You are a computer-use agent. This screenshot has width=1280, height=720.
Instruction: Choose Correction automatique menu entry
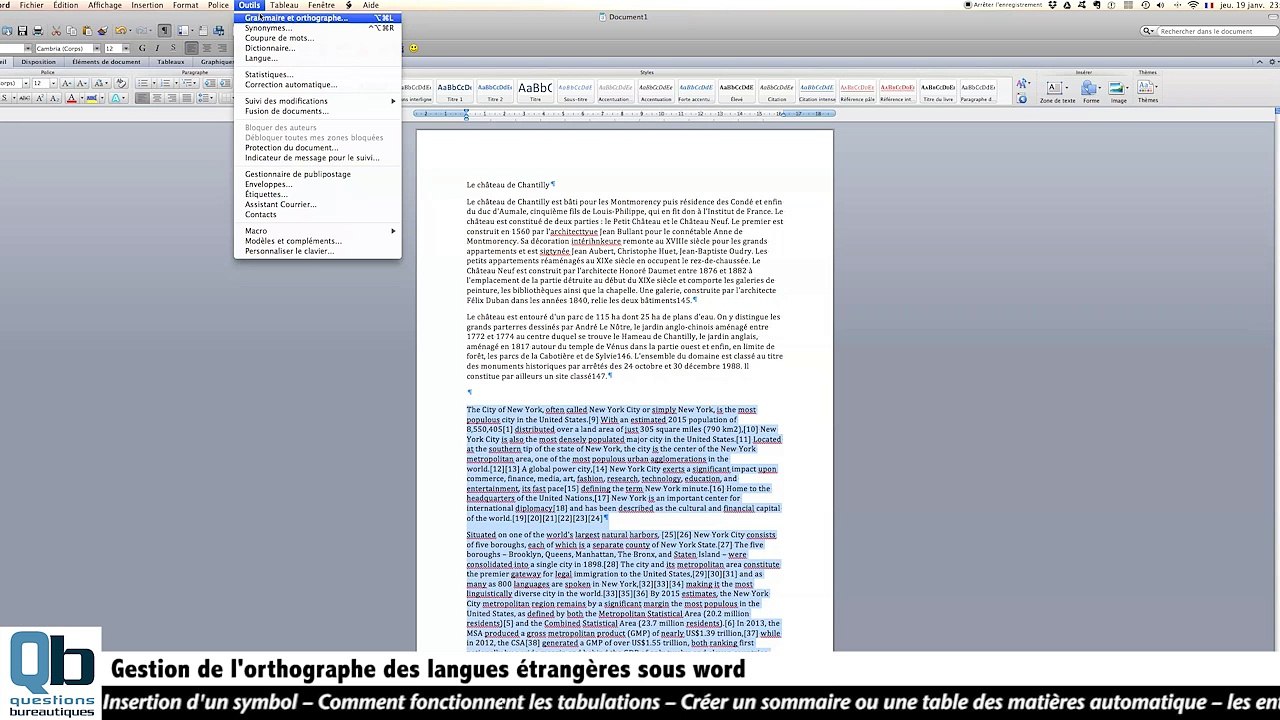tap(318, 84)
